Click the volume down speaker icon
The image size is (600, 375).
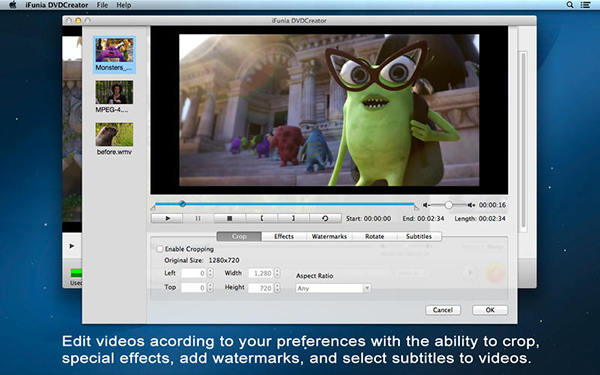coord(426,205)
